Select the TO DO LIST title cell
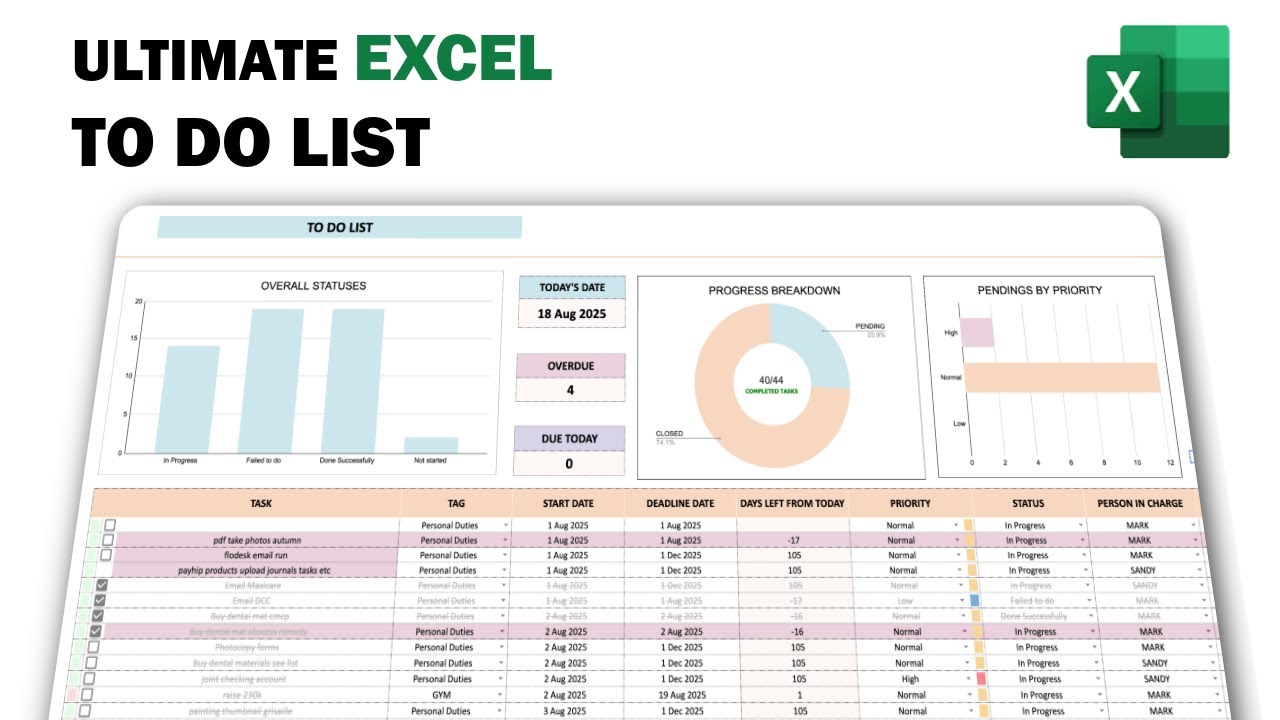 click(x=340, y=227)
